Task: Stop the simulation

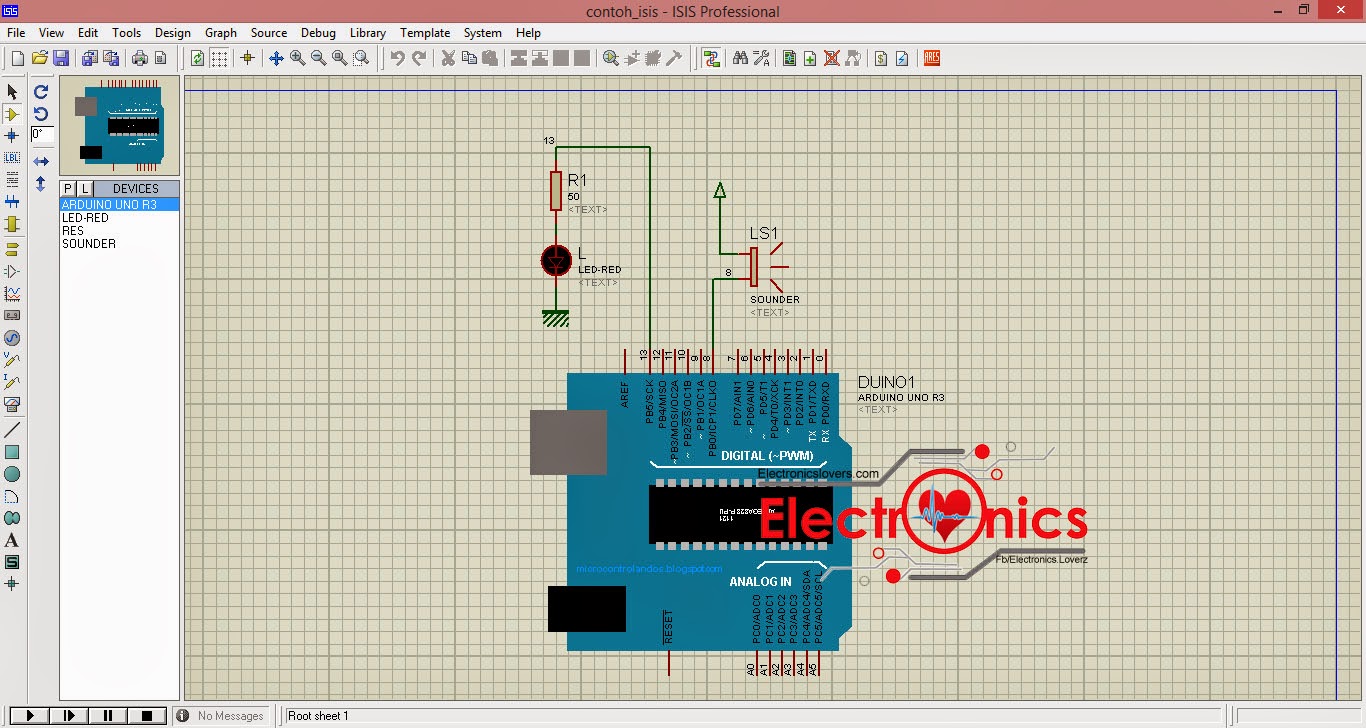Action: (147, 716)
